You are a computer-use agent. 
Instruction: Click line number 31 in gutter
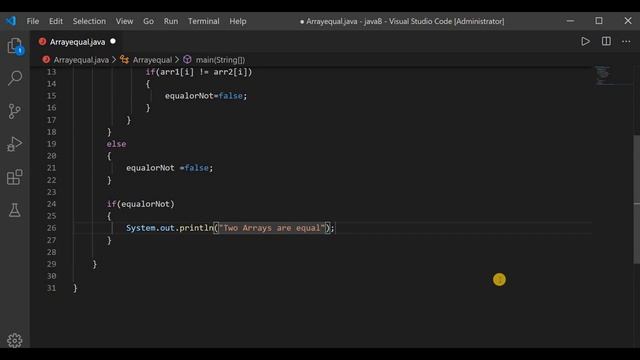click(x=51, y=288)
